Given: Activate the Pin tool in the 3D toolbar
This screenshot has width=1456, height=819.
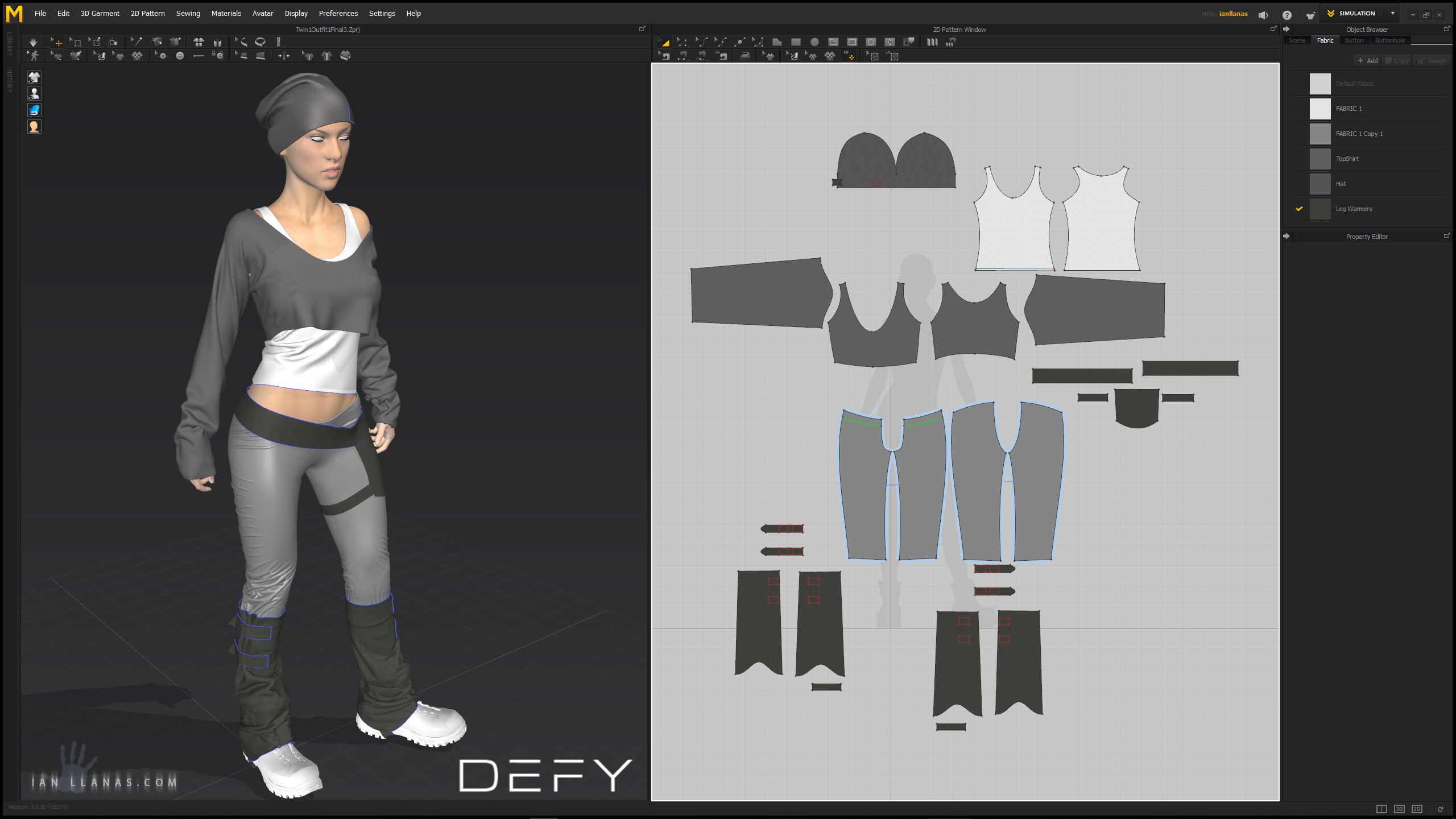Looking at the screenshot, I should point(137,42).
